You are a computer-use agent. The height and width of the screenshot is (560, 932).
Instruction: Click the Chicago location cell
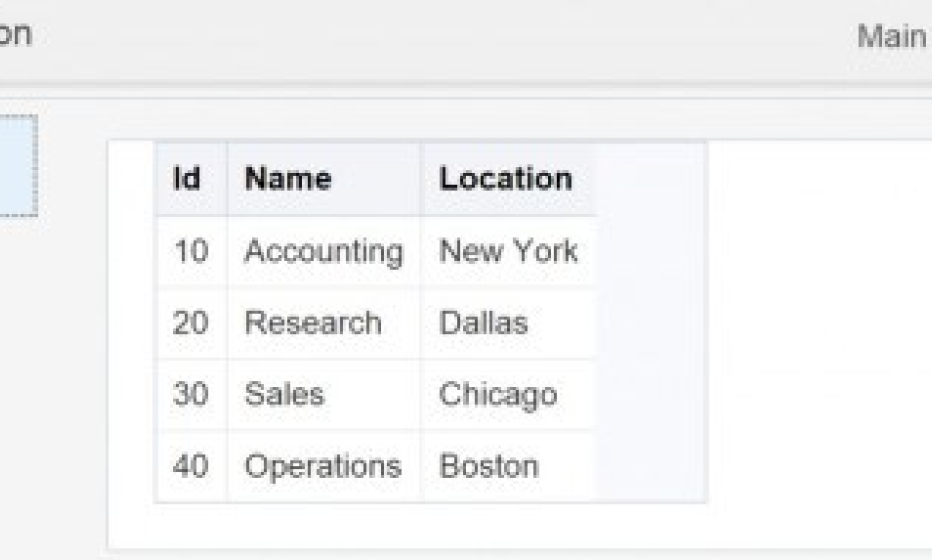click(498, 394)
